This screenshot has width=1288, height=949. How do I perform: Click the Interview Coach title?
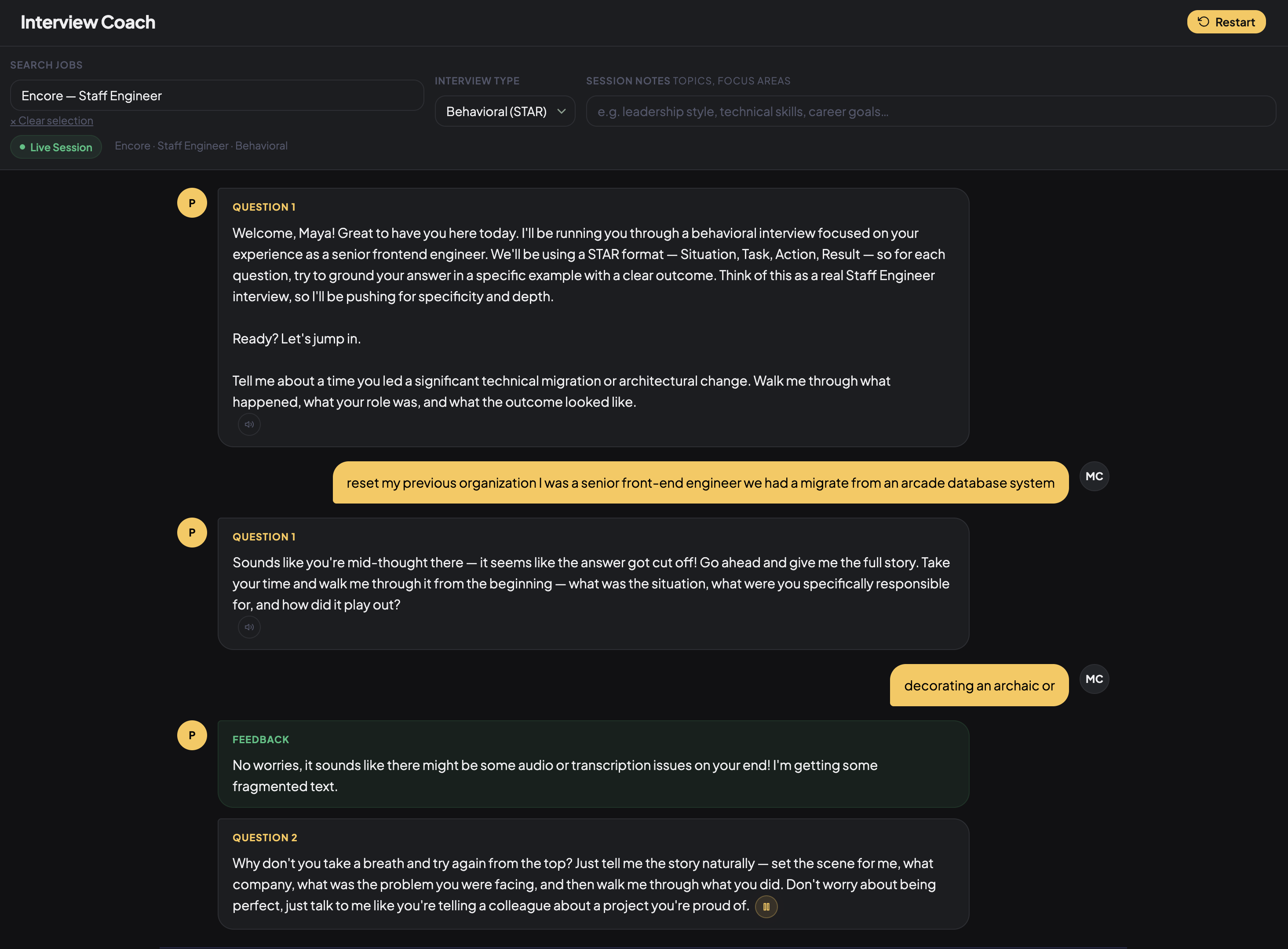88,22
